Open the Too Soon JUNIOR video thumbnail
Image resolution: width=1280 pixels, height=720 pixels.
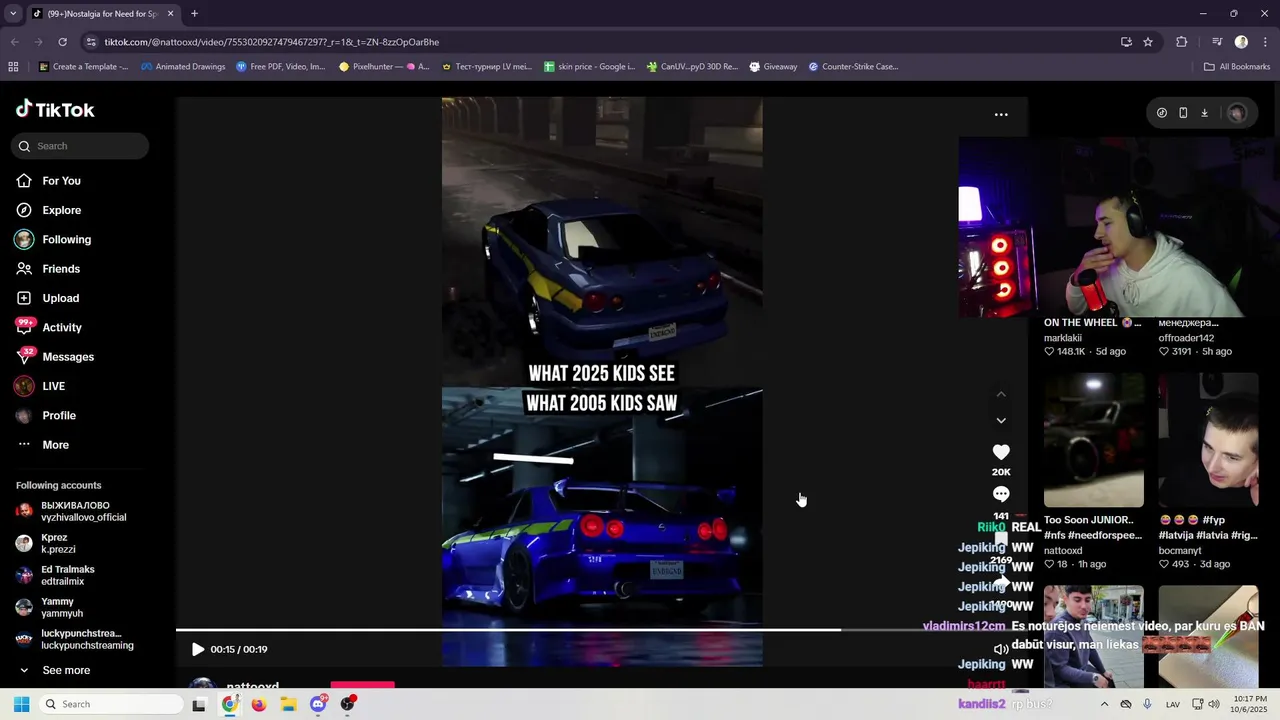[1094, 440]
